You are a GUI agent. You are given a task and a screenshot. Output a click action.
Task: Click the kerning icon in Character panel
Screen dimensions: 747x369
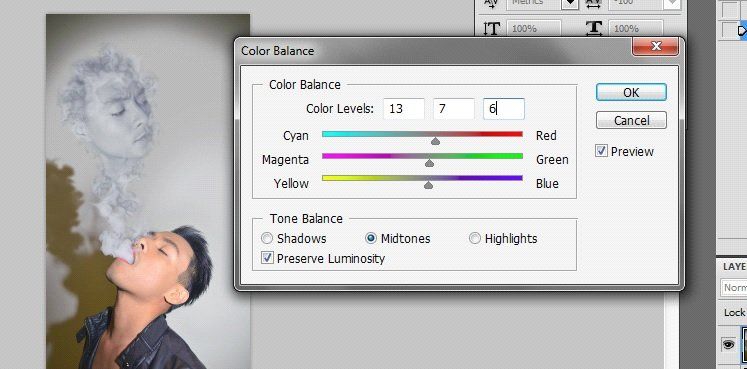[491, 3]
